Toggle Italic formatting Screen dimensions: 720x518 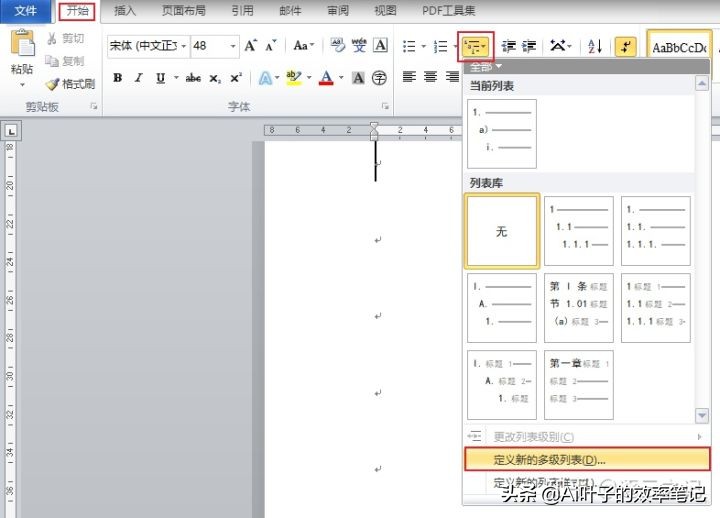[x=139, y=78]
